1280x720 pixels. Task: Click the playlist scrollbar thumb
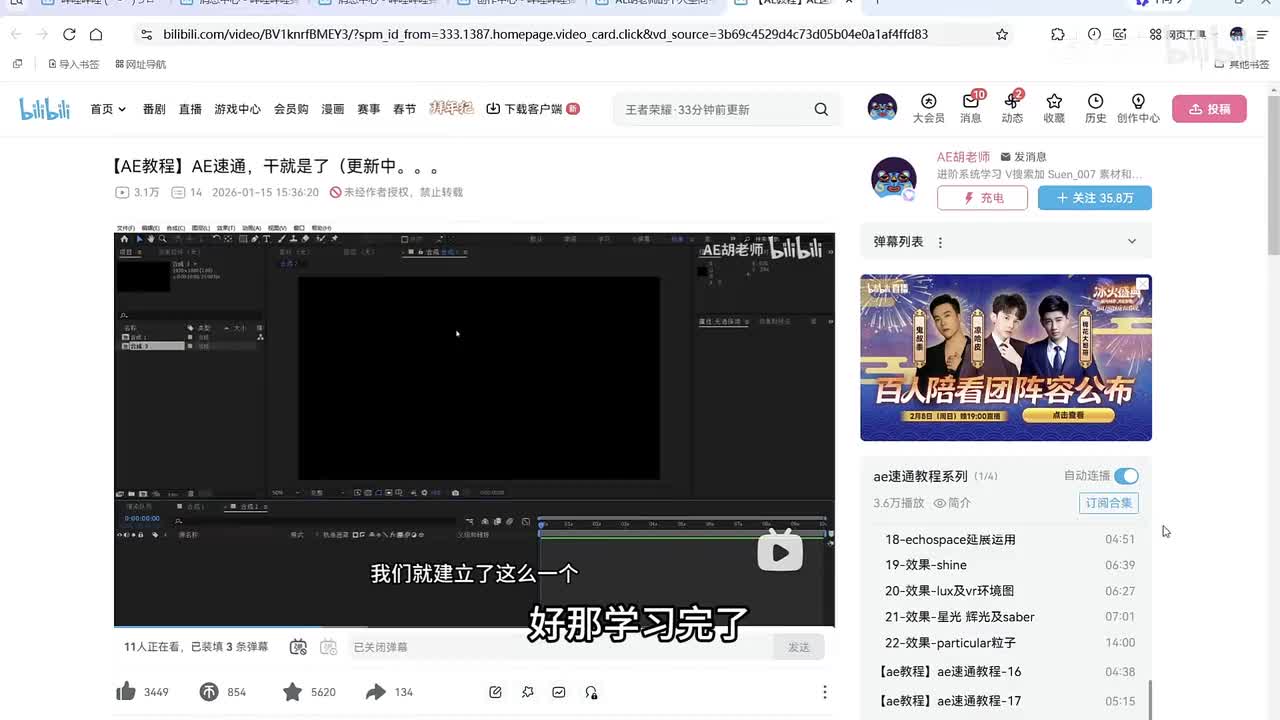coord(1150,699)
